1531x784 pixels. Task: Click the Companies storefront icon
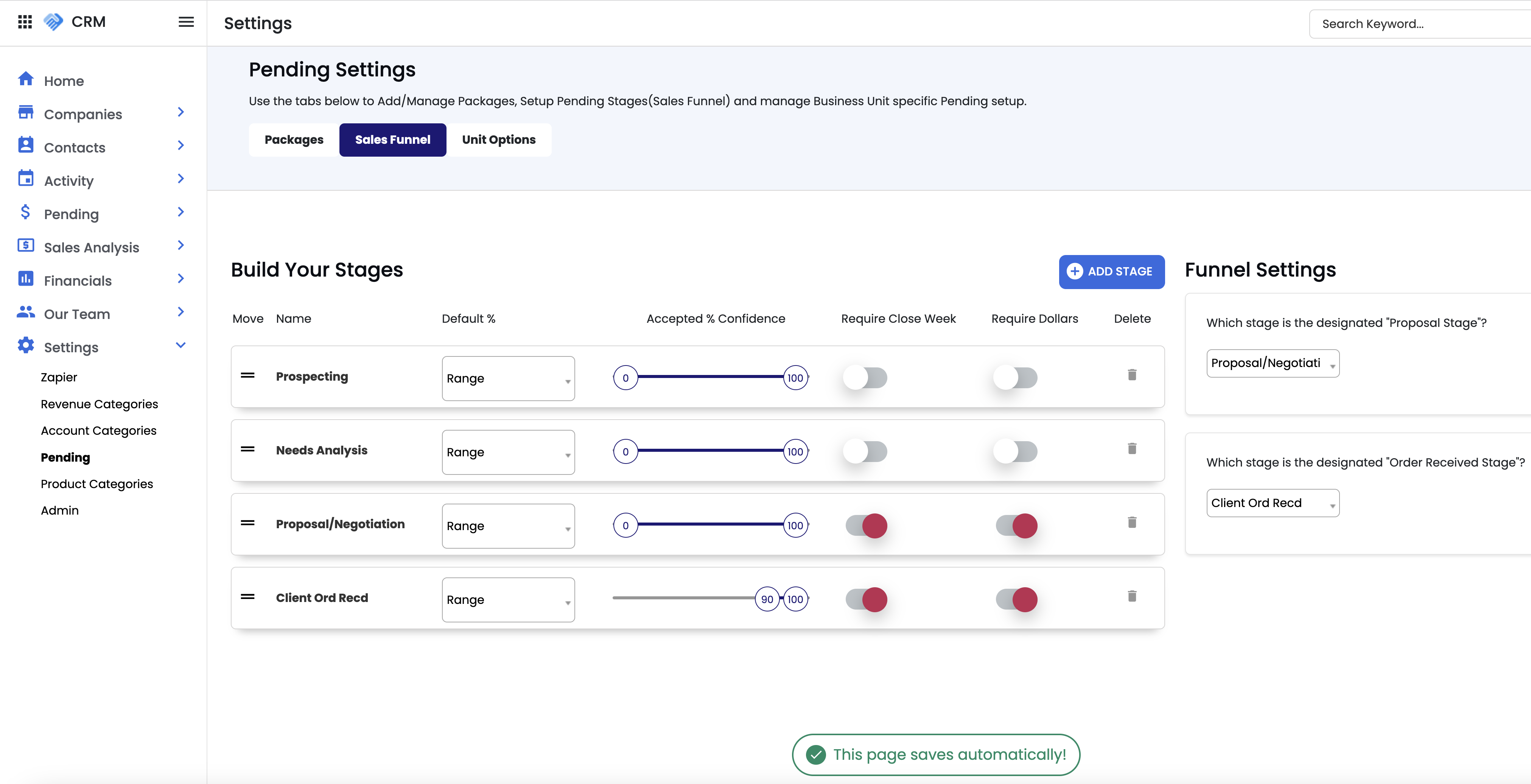pos(26,112)
